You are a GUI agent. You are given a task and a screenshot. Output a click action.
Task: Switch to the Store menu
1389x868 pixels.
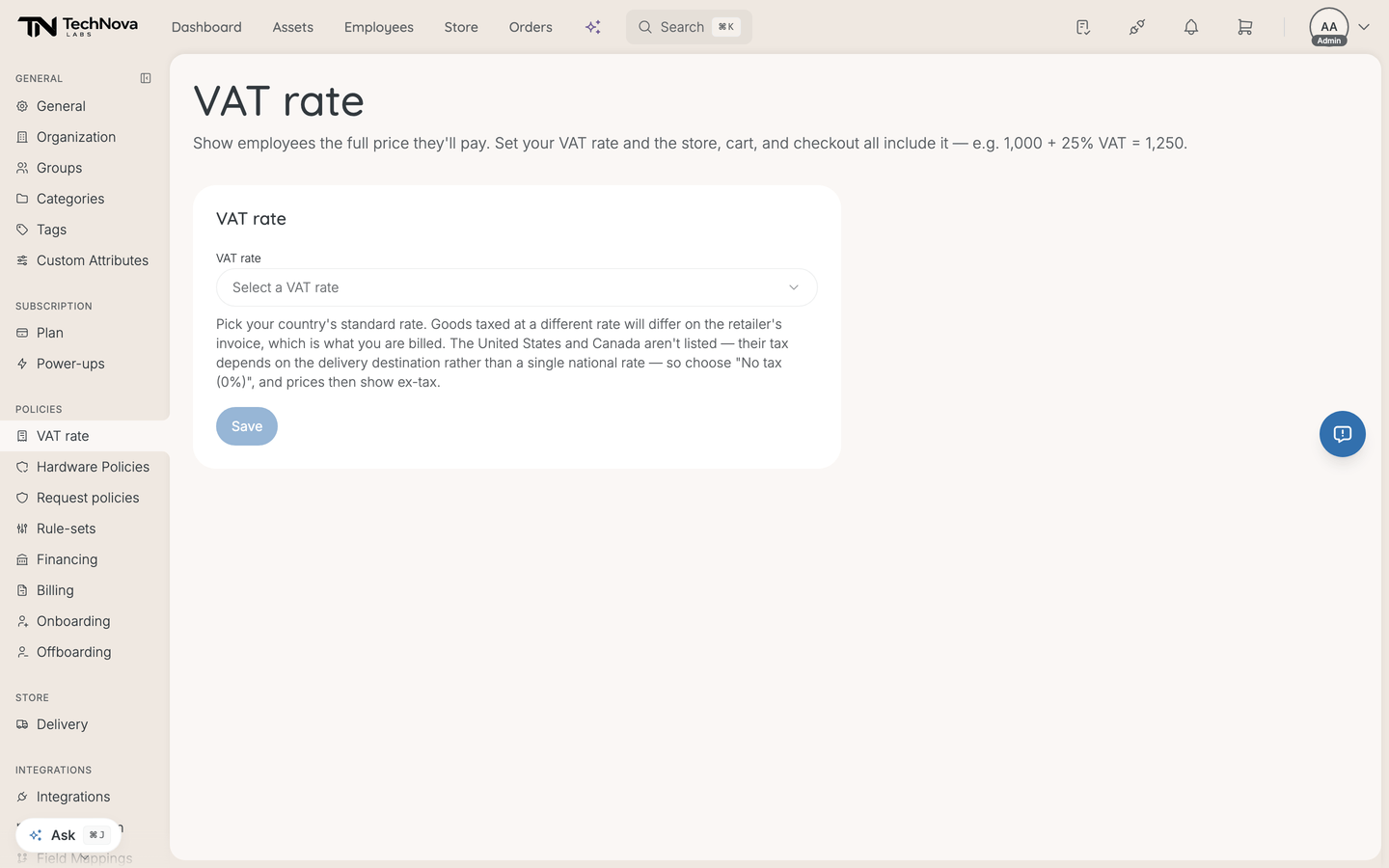(x=461, y=27)
